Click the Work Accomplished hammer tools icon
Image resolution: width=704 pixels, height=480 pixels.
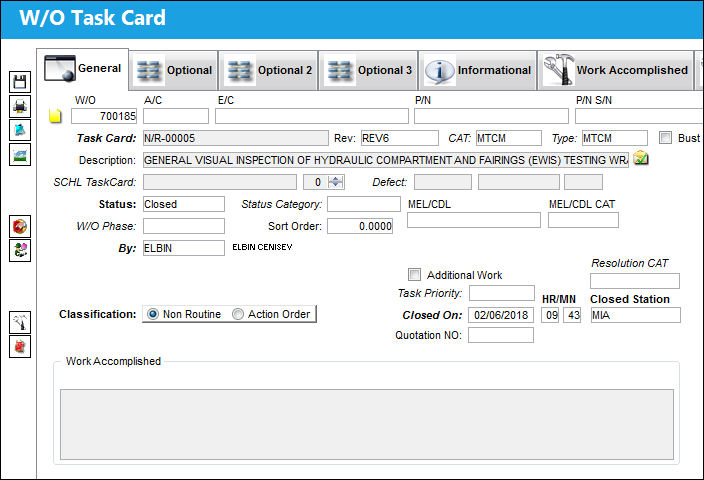coord(558,70)
